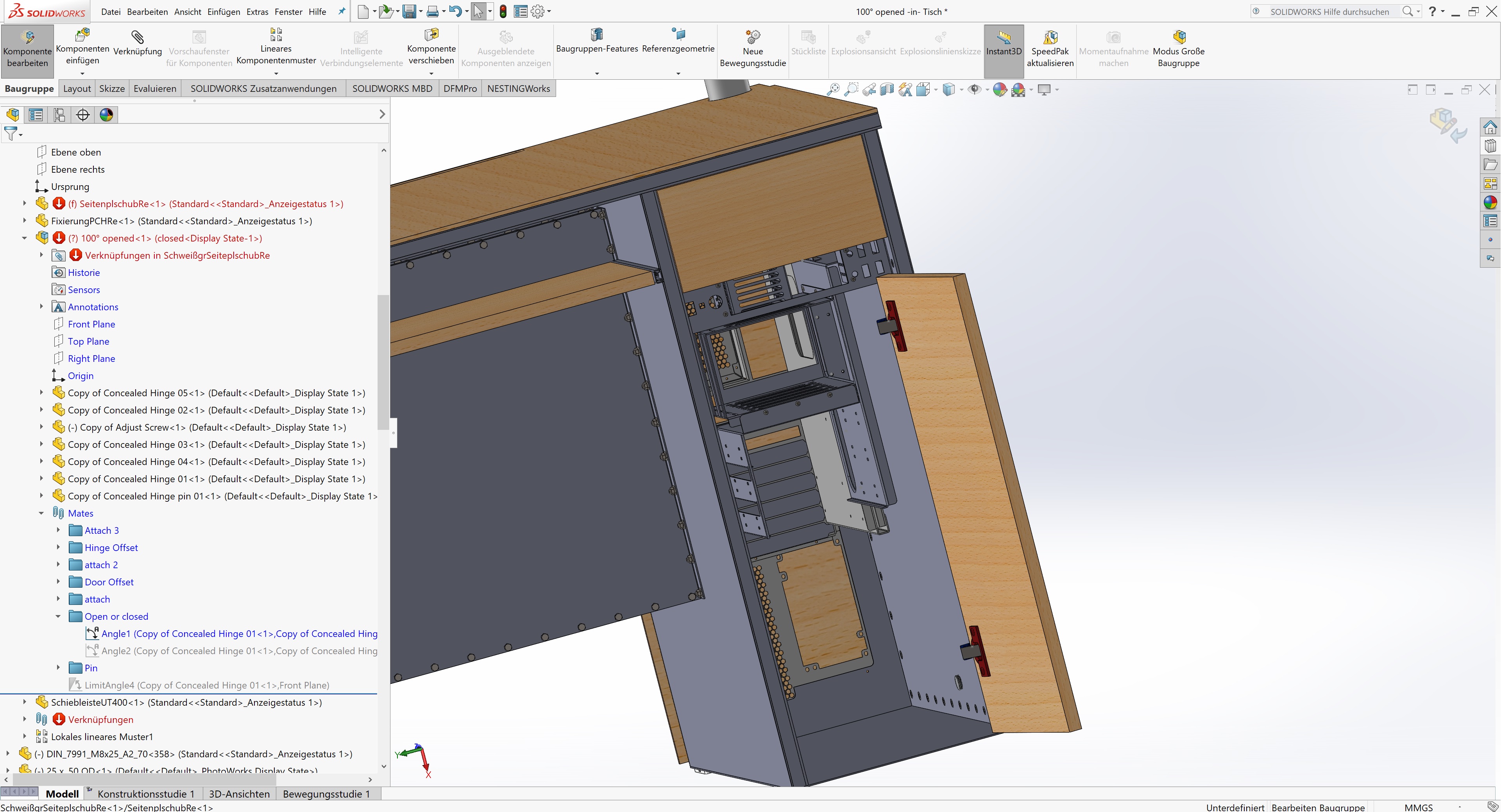Image resolution: width=1503 pixels, height=812 pixels.
Task: Open the Einfügen menu
Action: click(224, 12)
